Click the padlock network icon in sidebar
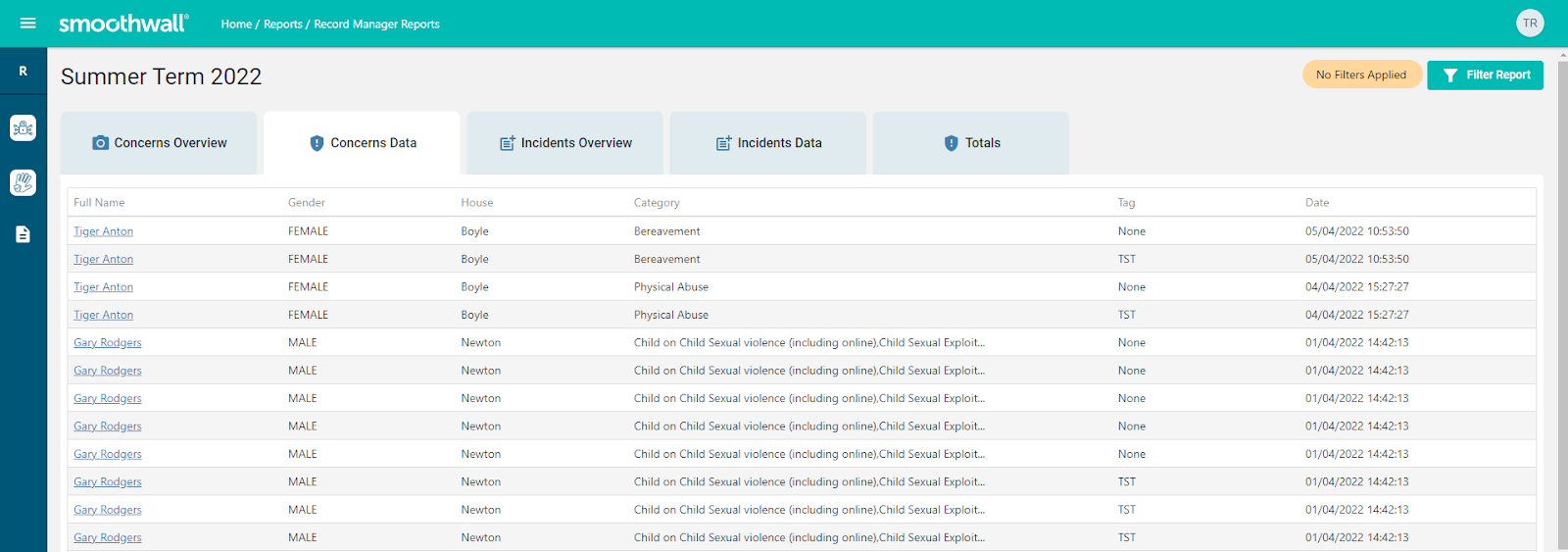 click(x=23, y=127)
